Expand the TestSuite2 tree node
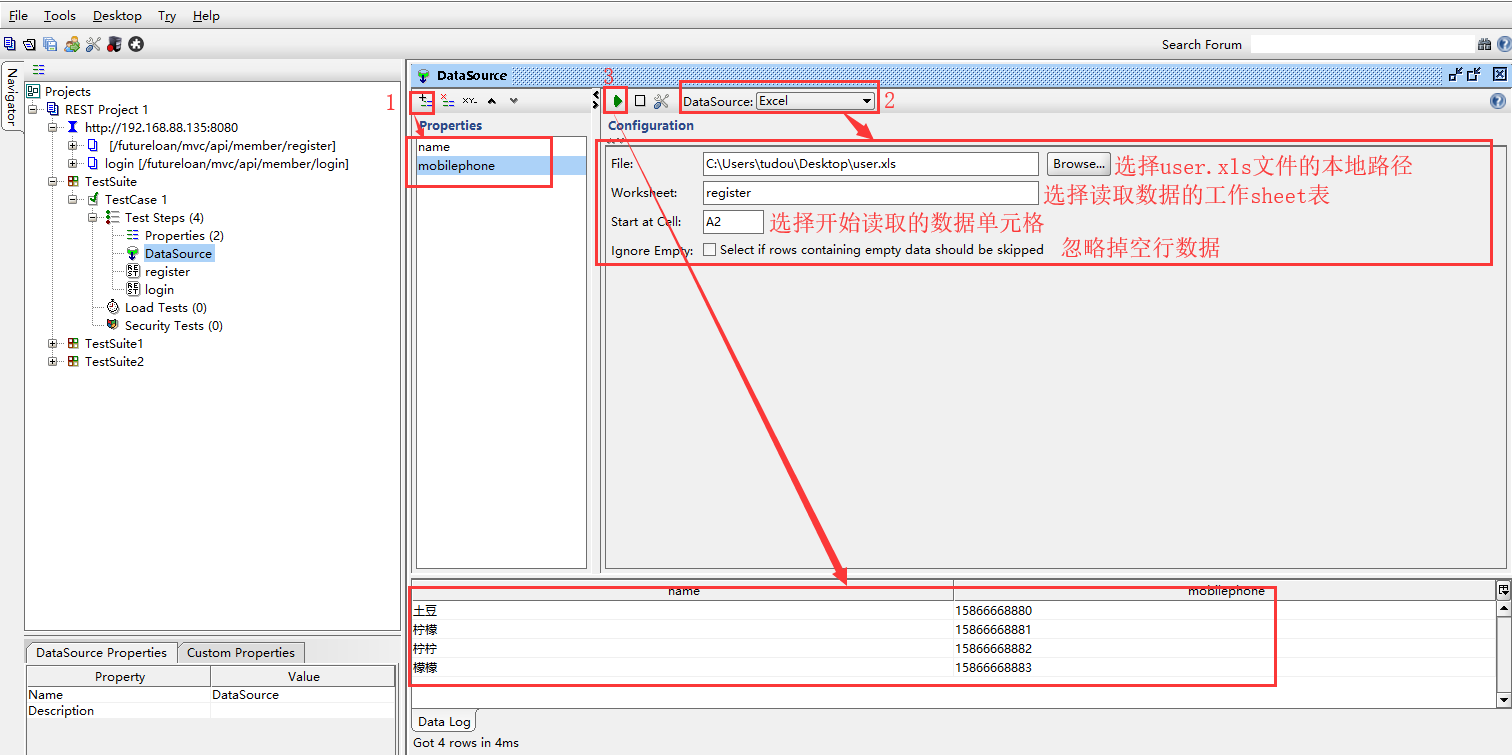1512x755 pixels. tap(53, 362)
